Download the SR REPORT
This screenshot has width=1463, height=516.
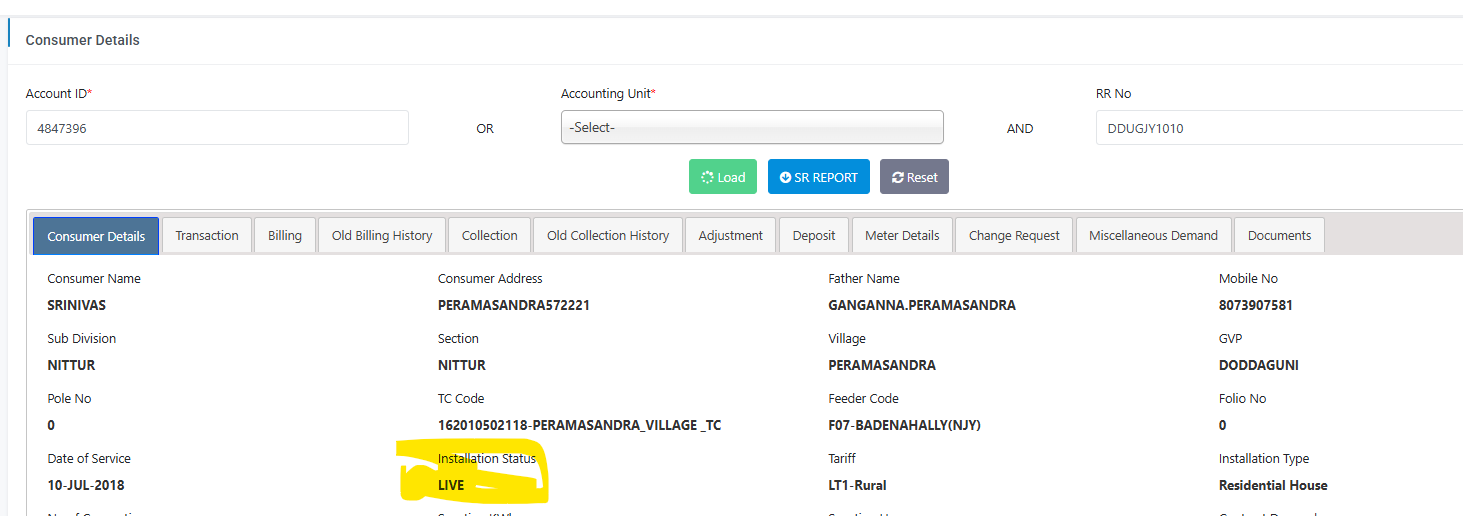pyautogui.click(x=819, y=177)
